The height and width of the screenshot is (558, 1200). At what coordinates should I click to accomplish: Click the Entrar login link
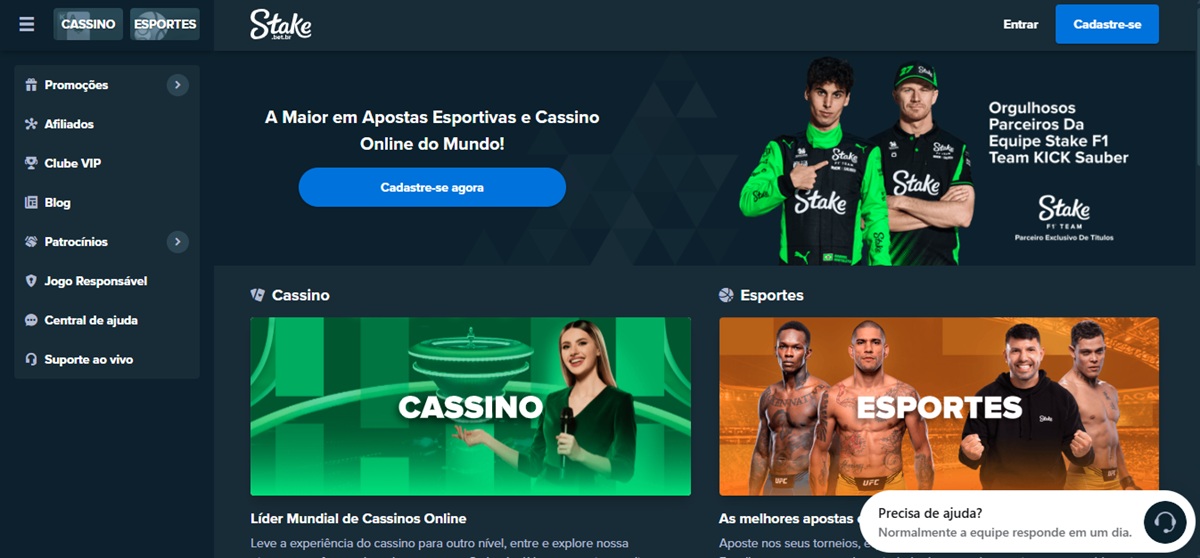click(x=1021, y=24)
